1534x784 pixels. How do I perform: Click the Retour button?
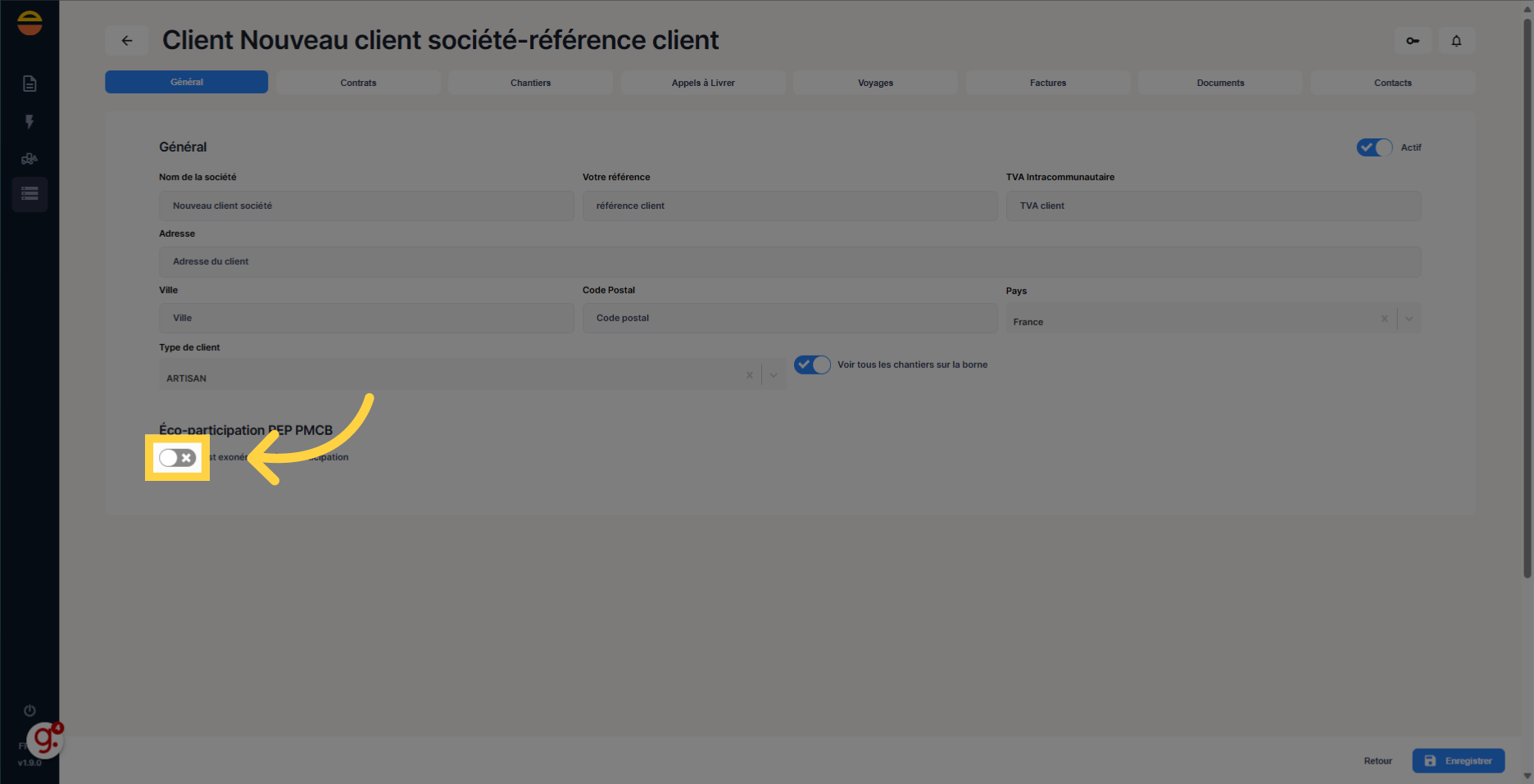pyautogui.click(x=1377, y=761)
